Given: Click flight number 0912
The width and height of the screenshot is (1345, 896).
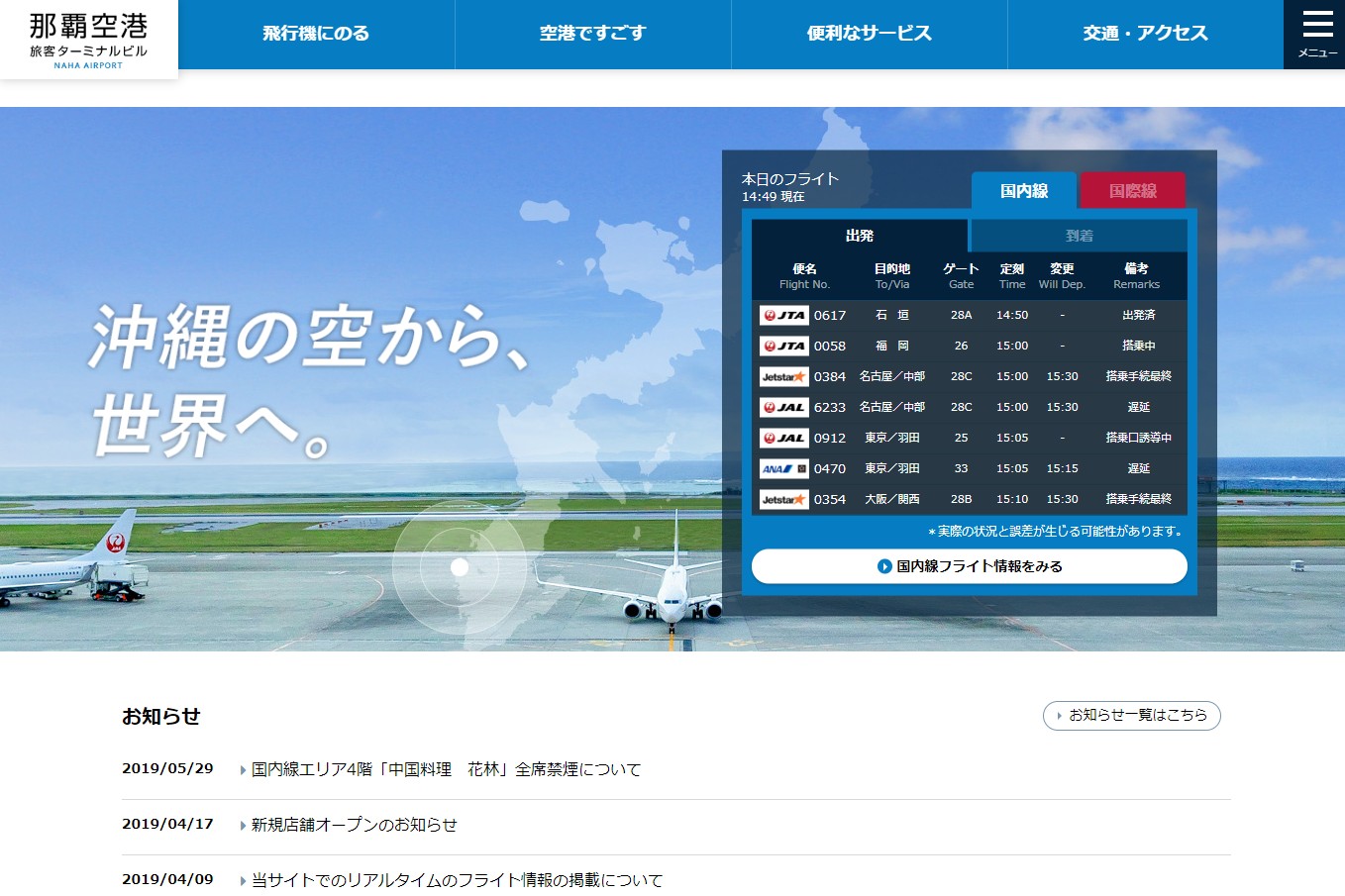Looking at the screenshot, I should coord(830,438).
